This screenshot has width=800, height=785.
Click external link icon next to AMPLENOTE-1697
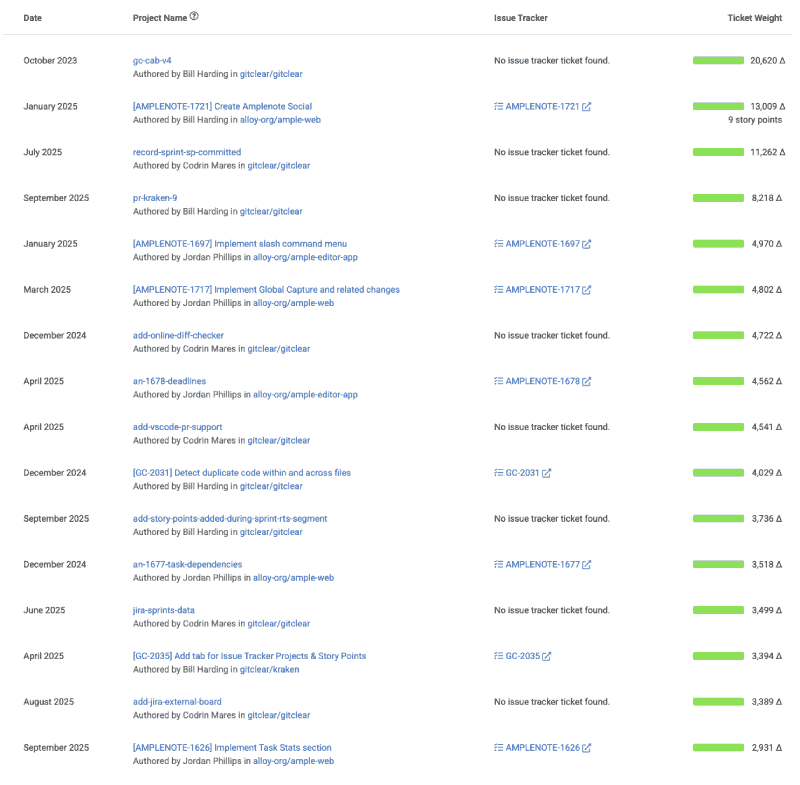click(587, 244)
